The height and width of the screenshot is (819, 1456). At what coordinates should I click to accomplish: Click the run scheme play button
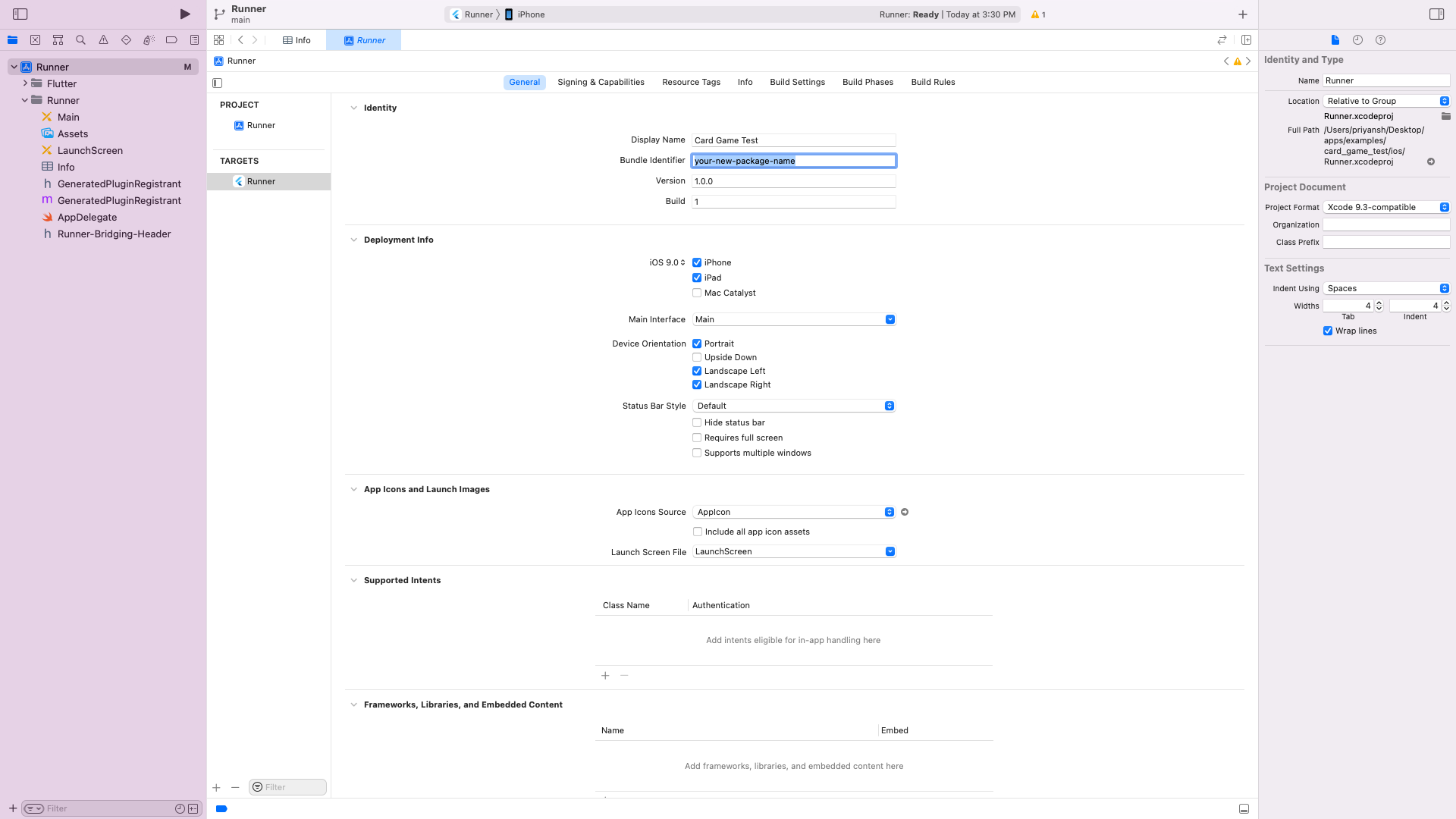184,13
